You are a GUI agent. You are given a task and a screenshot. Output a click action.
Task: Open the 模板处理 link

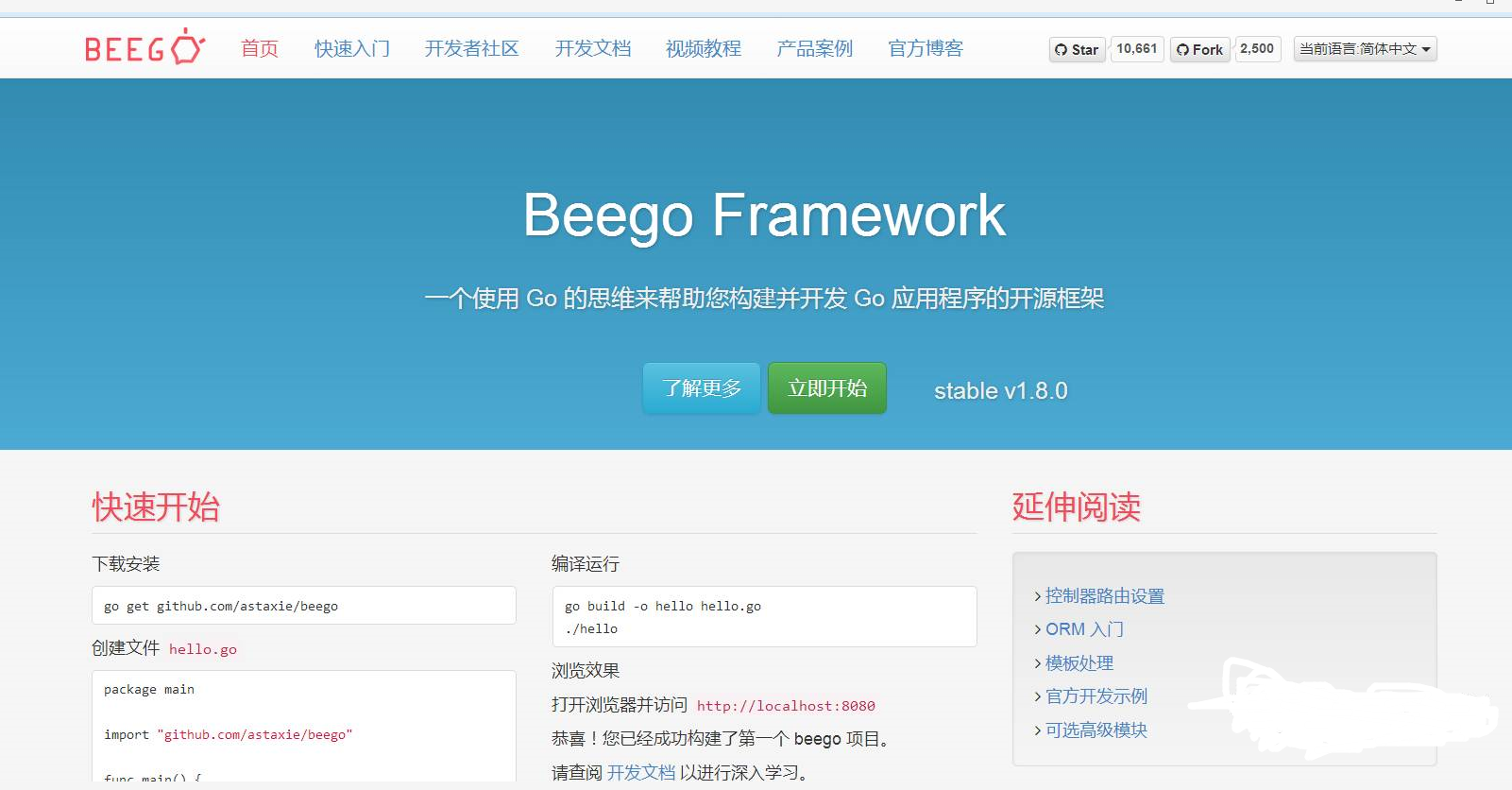point(1079,663)
